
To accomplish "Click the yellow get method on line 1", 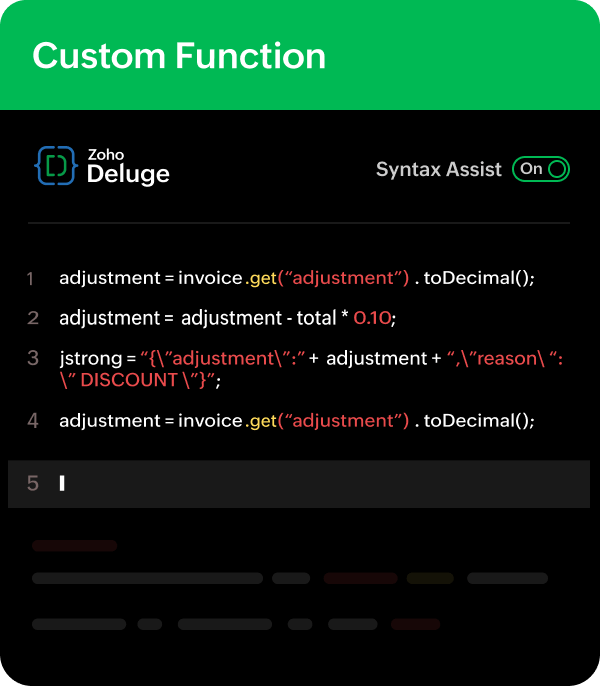I will click(x=262, y=278).
